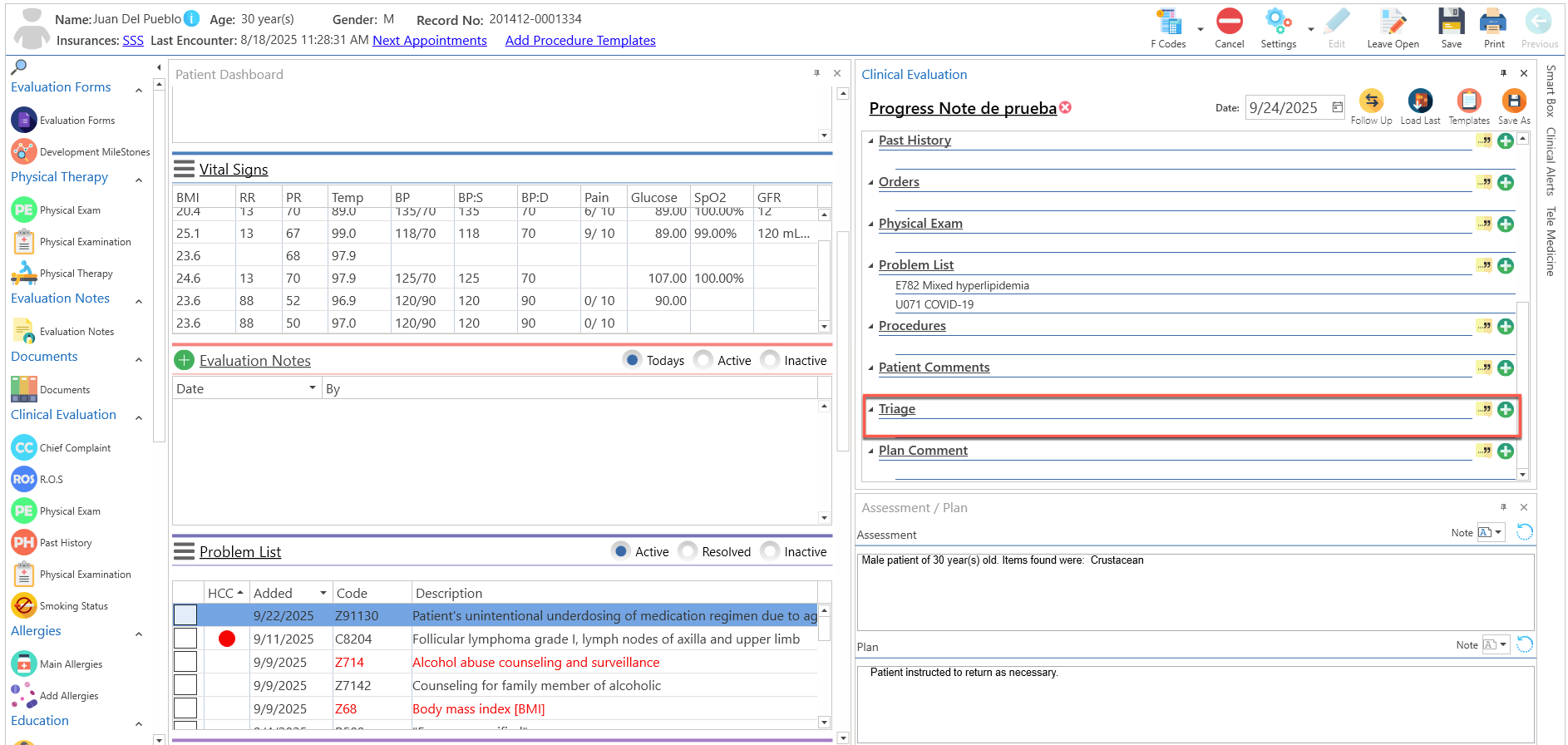Refresh the Plan text with reload icon

pyautogui.click(x=1524, y=644)
